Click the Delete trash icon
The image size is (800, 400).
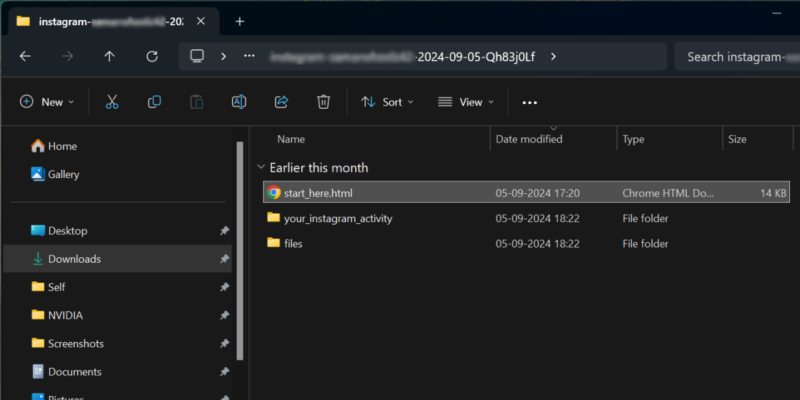[x=323, y=102]
